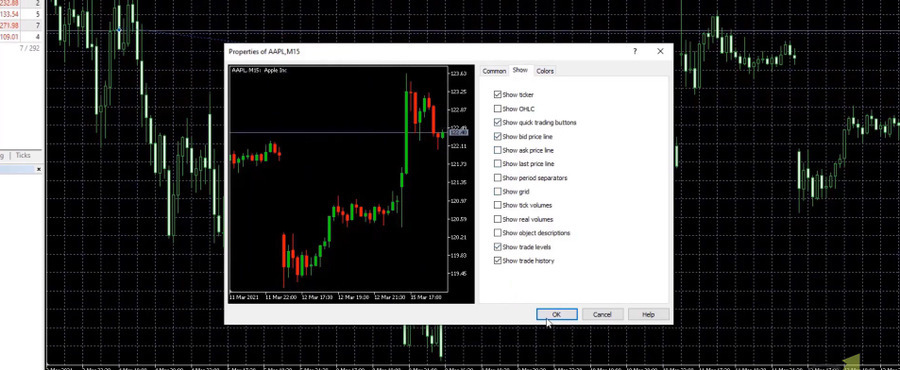Check Show last price line
This screenshot has width=900, height=370.
point(497,164)
